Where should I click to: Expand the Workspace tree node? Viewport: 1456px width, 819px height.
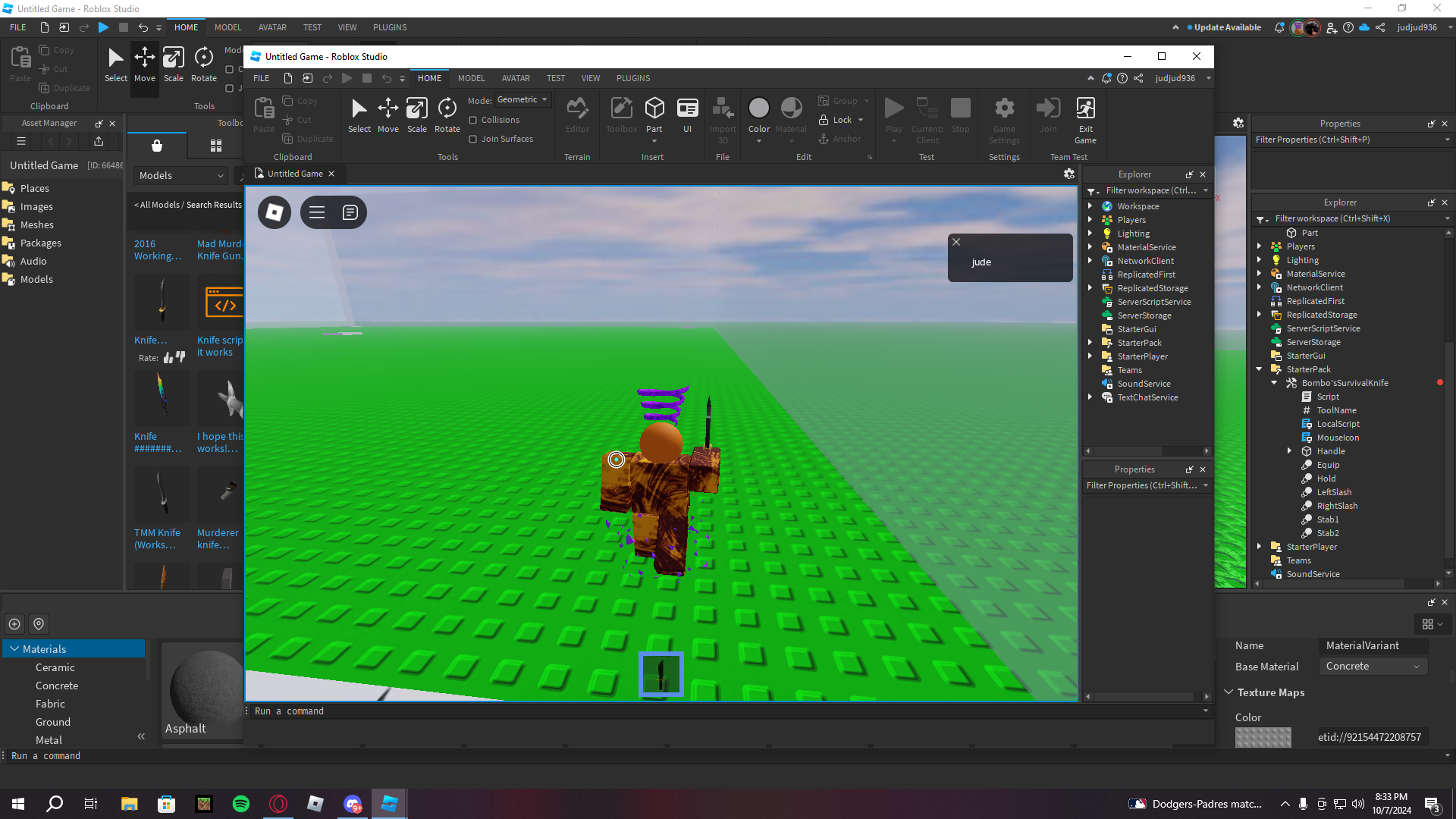pos(1090,206)
